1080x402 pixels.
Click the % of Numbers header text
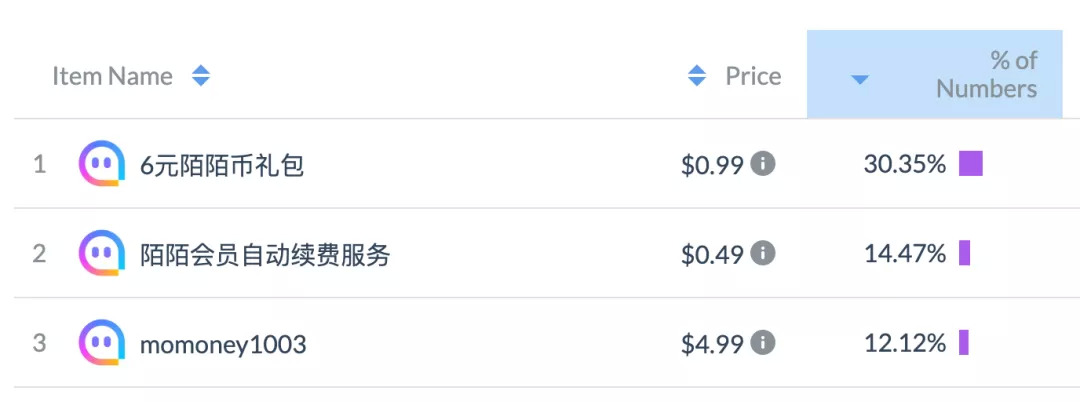[986, 75]
